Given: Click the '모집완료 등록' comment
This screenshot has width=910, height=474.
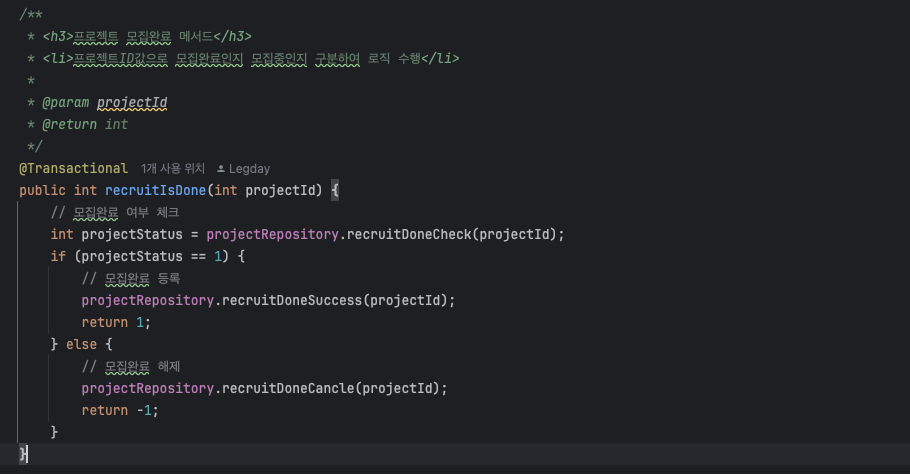Looking at the screenshot, I should pos(131,278).
